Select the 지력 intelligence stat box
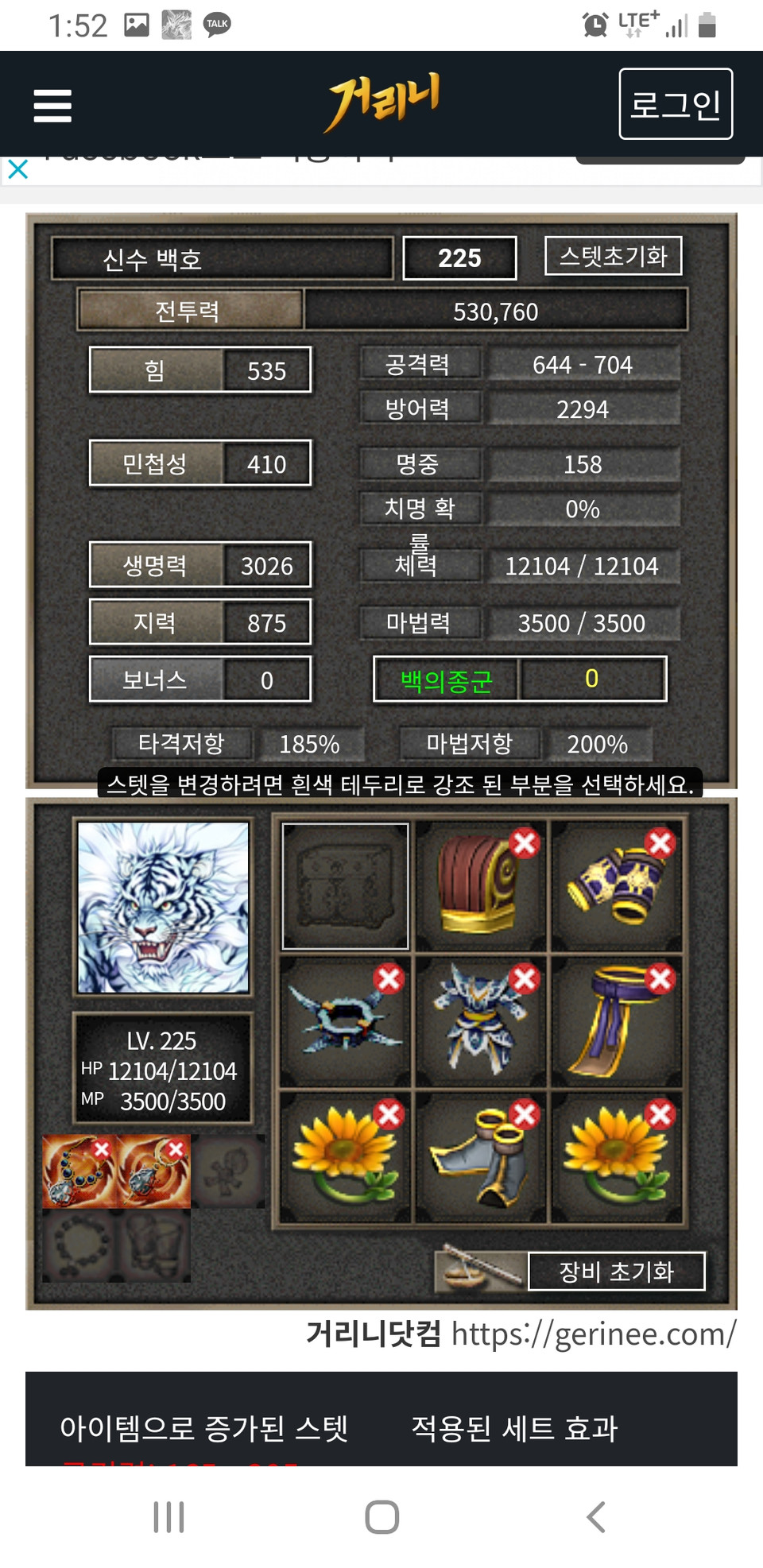Viewport: 763px width, 1568px height. 200,621
